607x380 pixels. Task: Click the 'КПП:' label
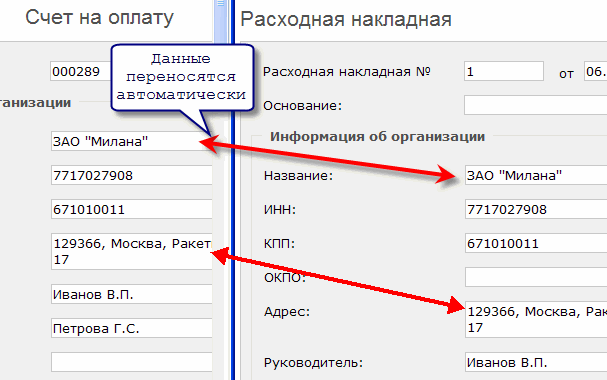click(x=279, y=244)
